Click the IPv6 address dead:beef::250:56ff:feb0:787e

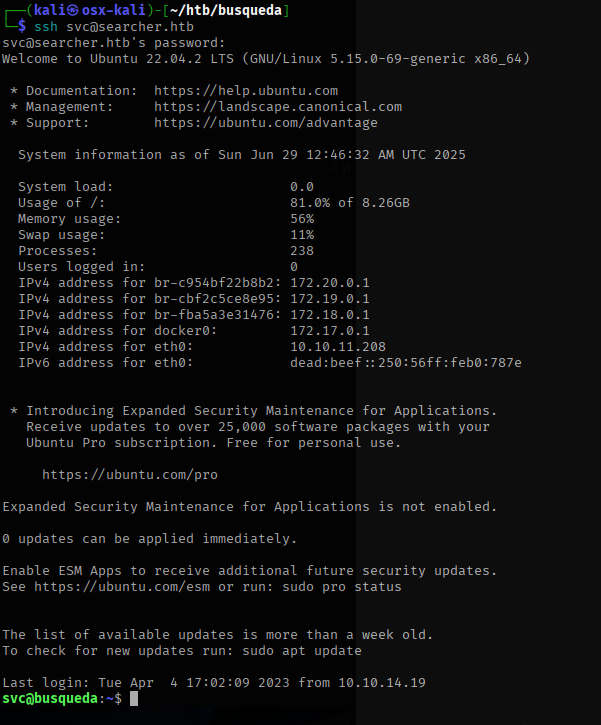pyautogui.click(x=406, y=363)
